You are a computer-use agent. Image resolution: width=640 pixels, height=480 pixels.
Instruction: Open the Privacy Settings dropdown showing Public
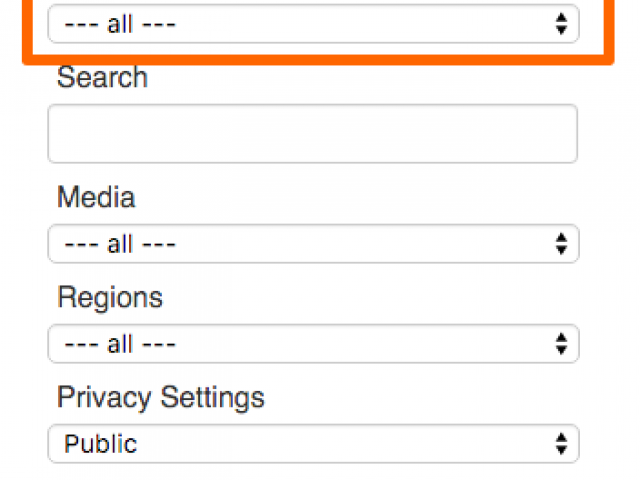[313, 444]
